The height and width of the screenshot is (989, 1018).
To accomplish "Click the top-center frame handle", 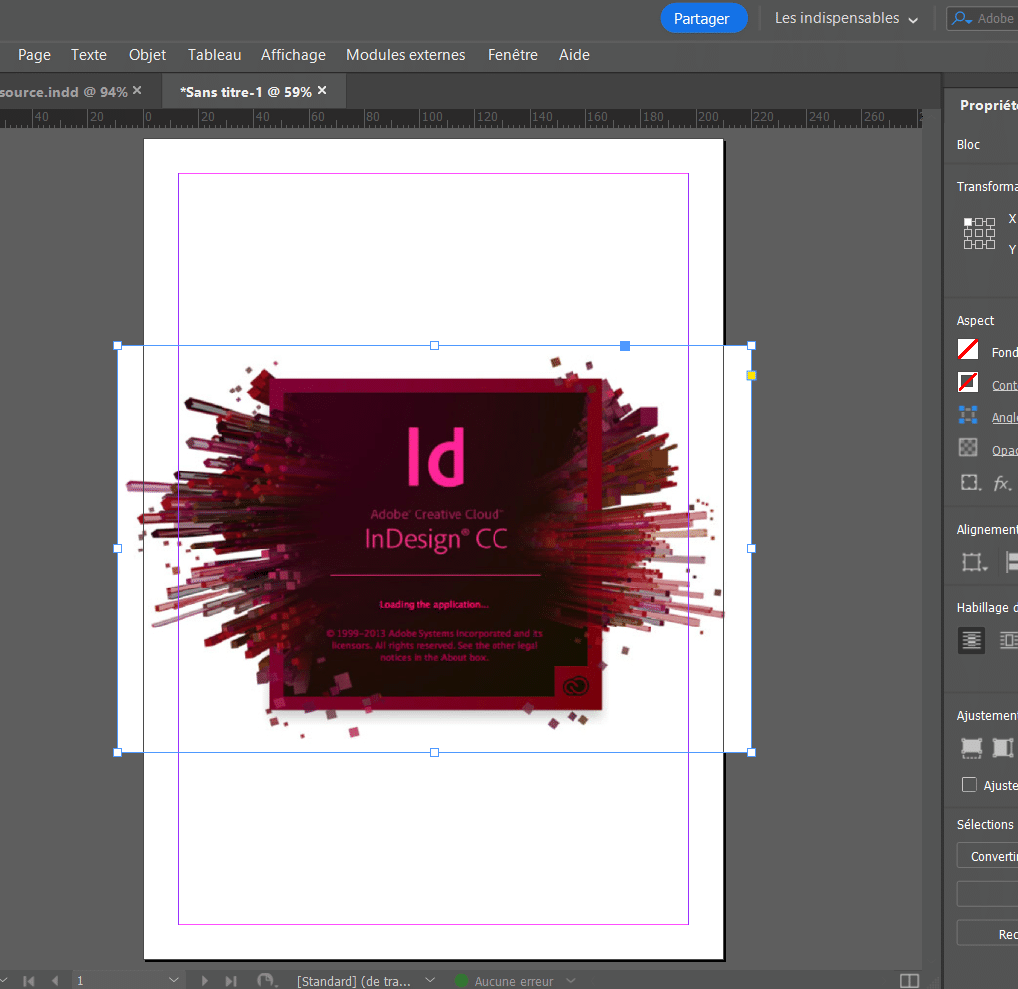I will (434, 345).
